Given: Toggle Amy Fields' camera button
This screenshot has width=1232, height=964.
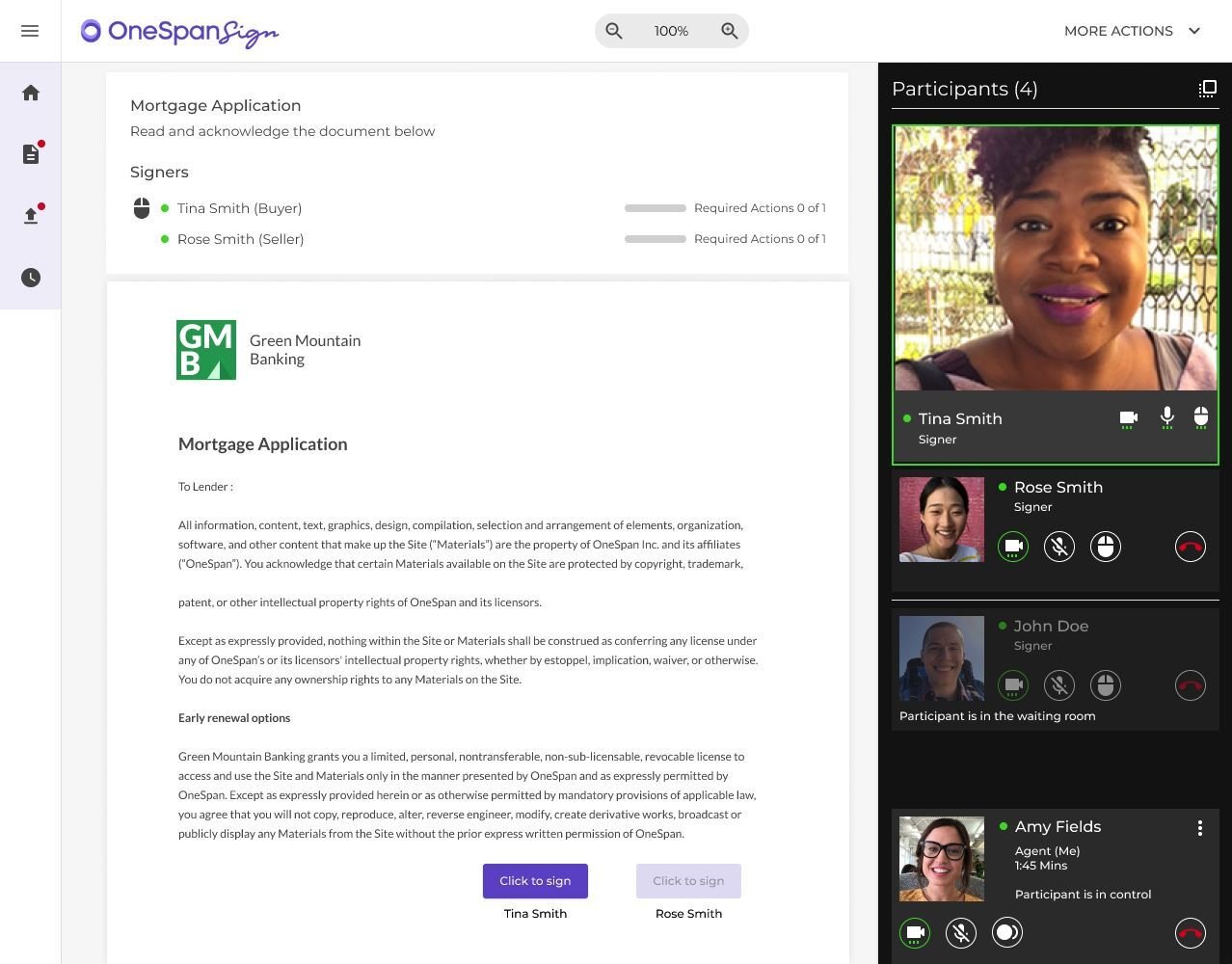Looking at the screenshot, I should pos(915,932).
